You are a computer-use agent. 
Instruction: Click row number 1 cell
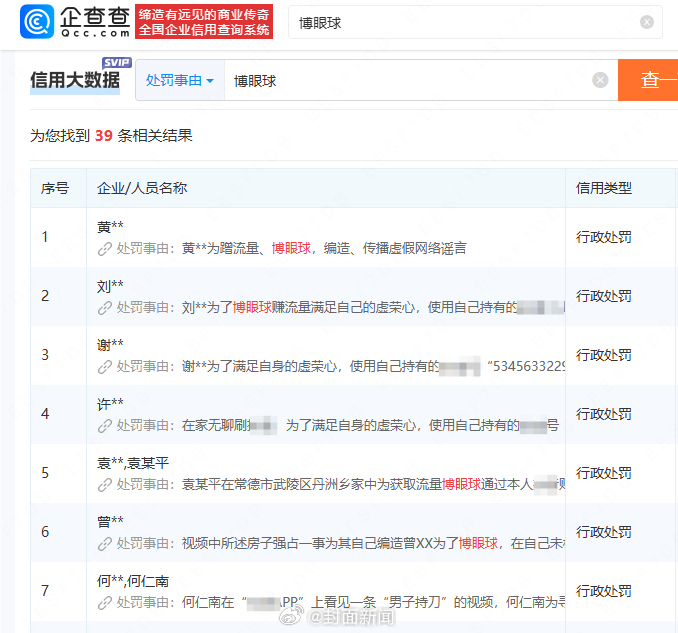pos(58,237)
